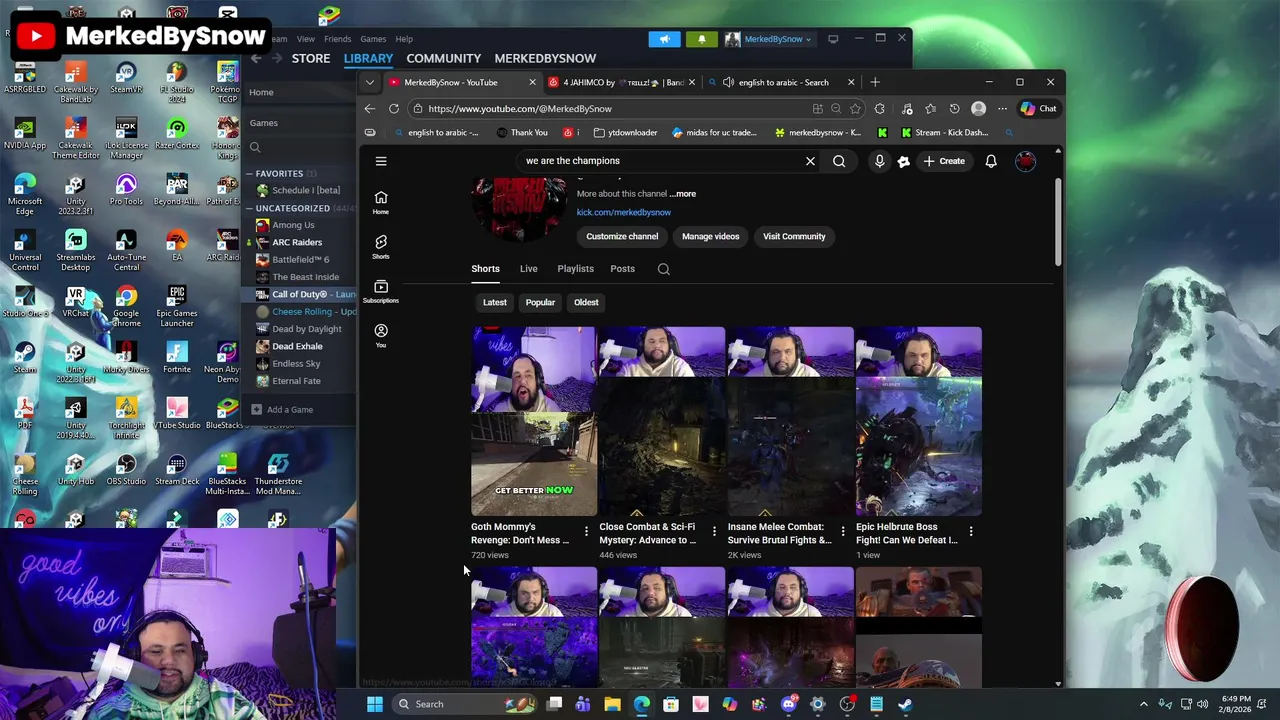Open Steam from the taskbar
Screen dimensions: 1280x720
[x=905, y=704]
